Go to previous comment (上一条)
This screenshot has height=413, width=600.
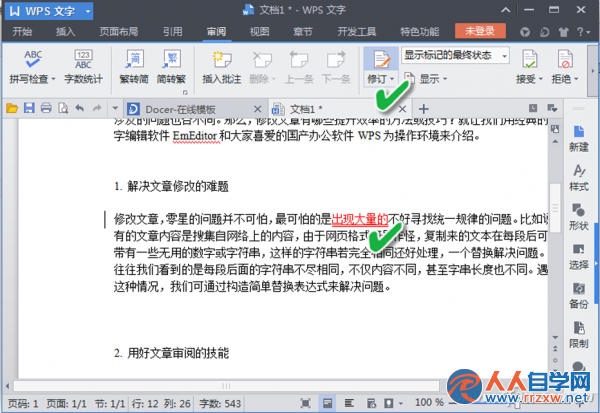(x=299, y=67)
